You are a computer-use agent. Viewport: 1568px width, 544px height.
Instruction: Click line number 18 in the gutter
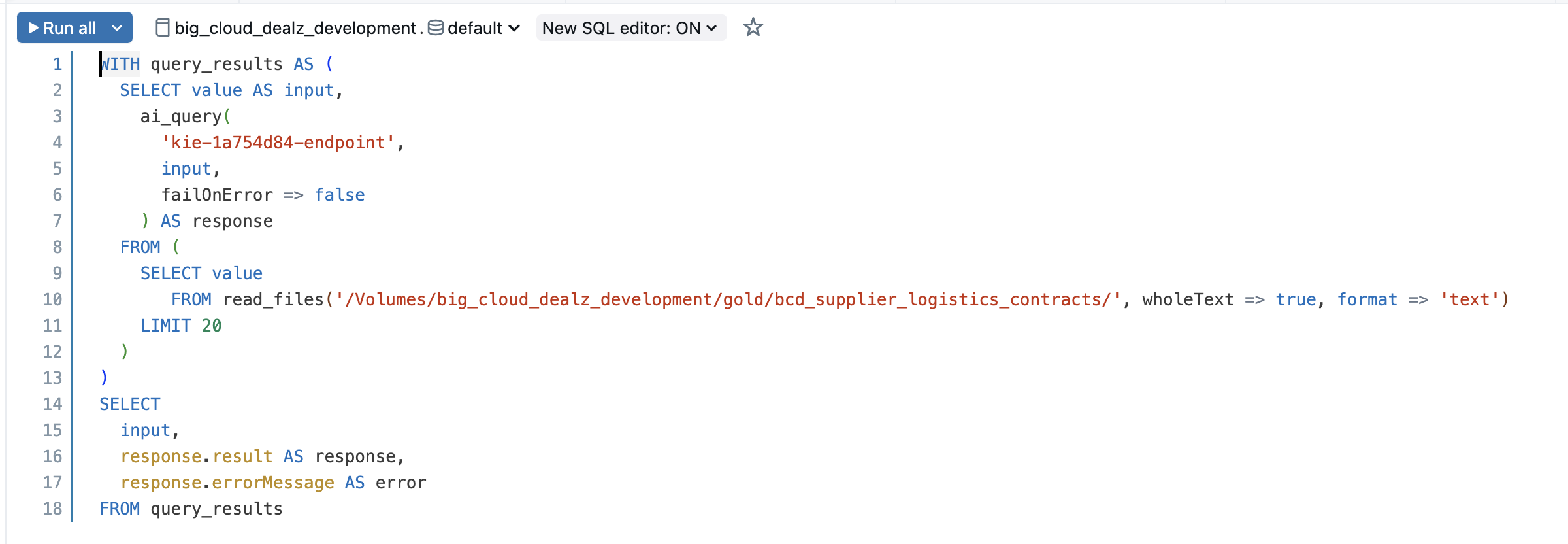click(x=52, y=509)
